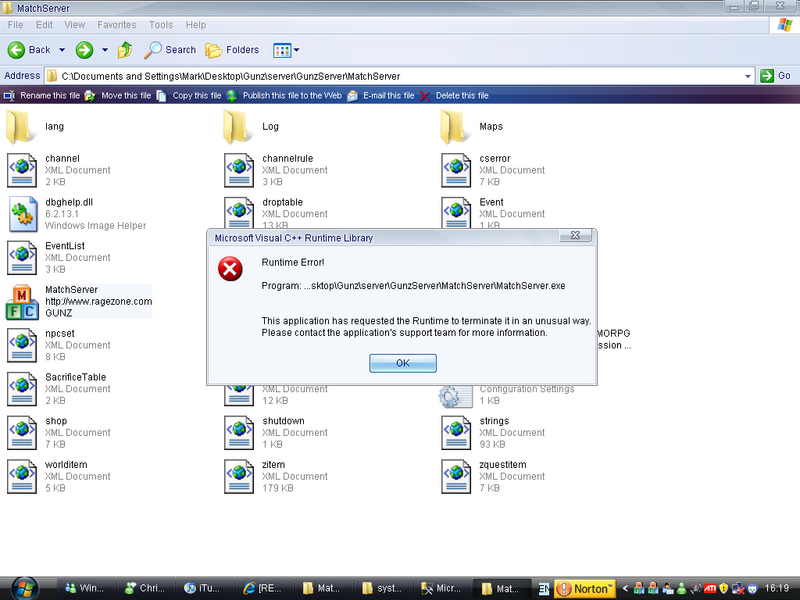Click the address bar path field
This screenshot has height=600, width=800.
[x=400, y=75]
